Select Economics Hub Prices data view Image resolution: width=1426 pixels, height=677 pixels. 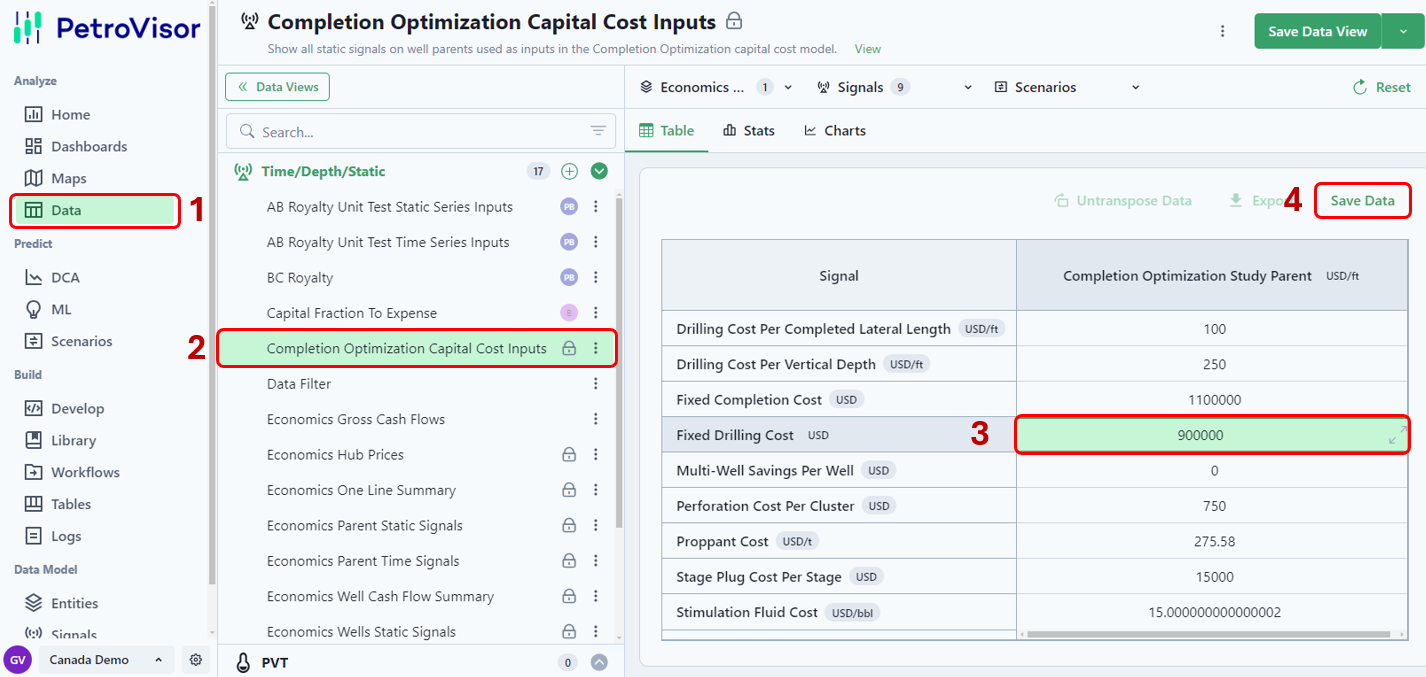(335, 455)
